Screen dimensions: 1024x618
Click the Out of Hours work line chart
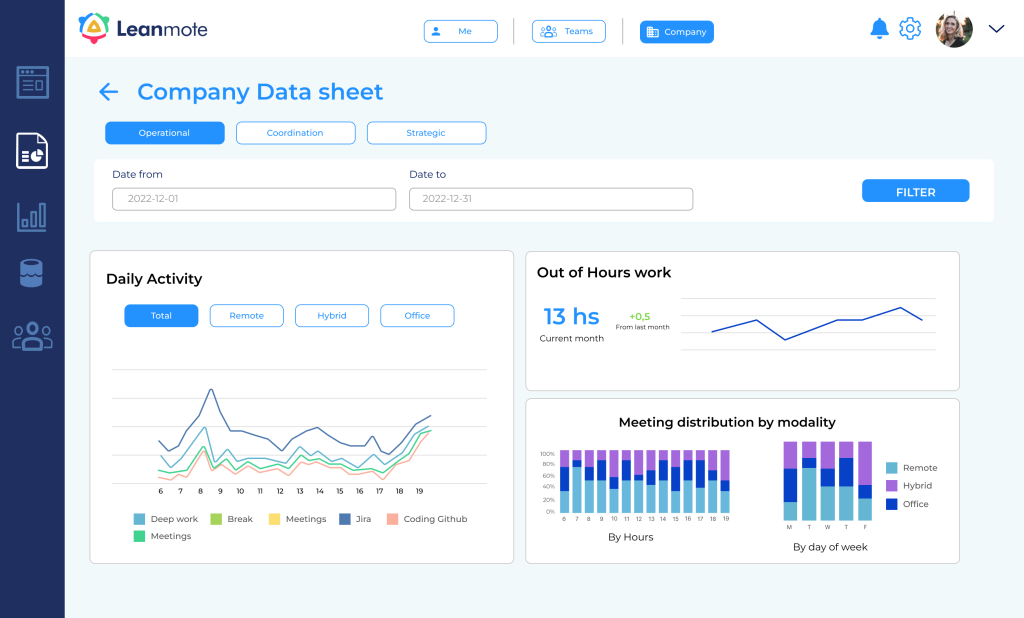(808, 324)
